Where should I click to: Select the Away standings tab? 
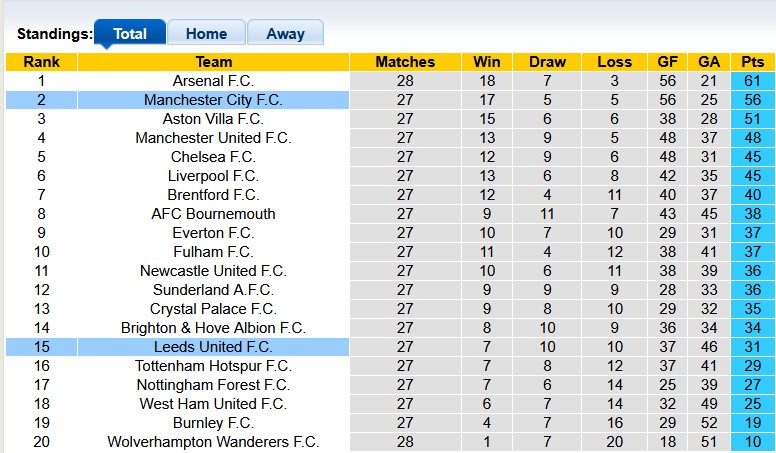pos(285,34)
